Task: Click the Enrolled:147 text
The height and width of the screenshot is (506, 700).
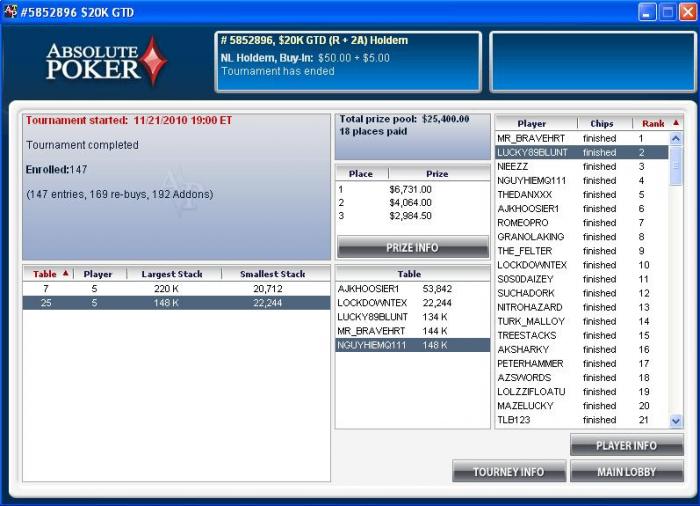Action: tap(56, 169)
